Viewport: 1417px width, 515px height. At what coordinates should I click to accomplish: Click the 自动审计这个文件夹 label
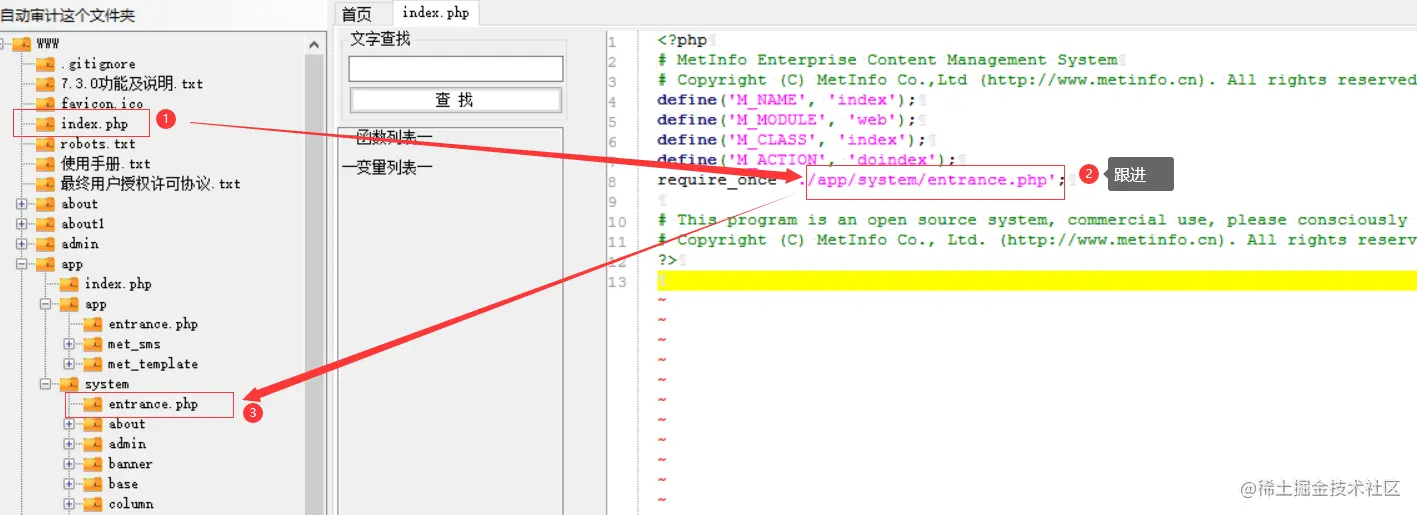[67, 16]
